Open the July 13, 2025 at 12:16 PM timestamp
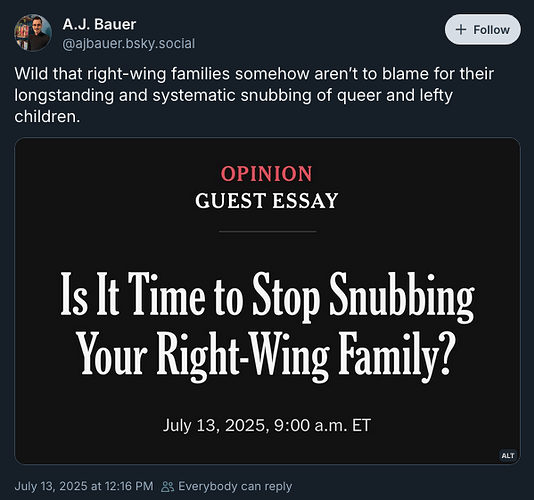The height and width of the screenshot is (500, 534). click(84, 486)
